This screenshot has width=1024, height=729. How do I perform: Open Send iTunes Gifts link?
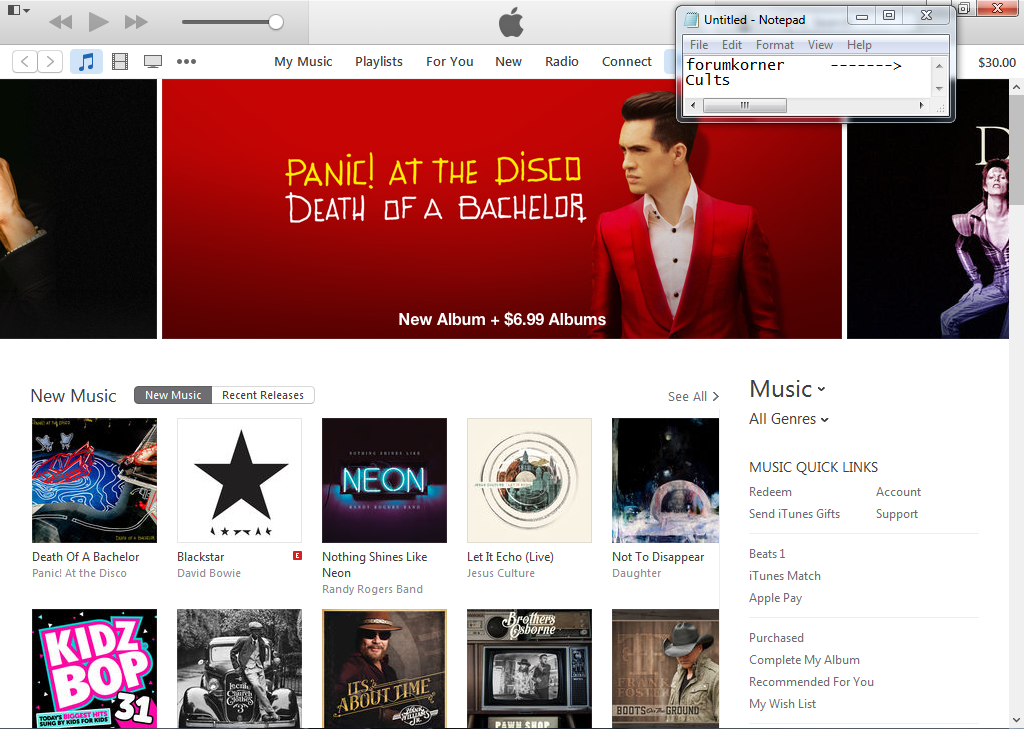click(x=794, y=514)
